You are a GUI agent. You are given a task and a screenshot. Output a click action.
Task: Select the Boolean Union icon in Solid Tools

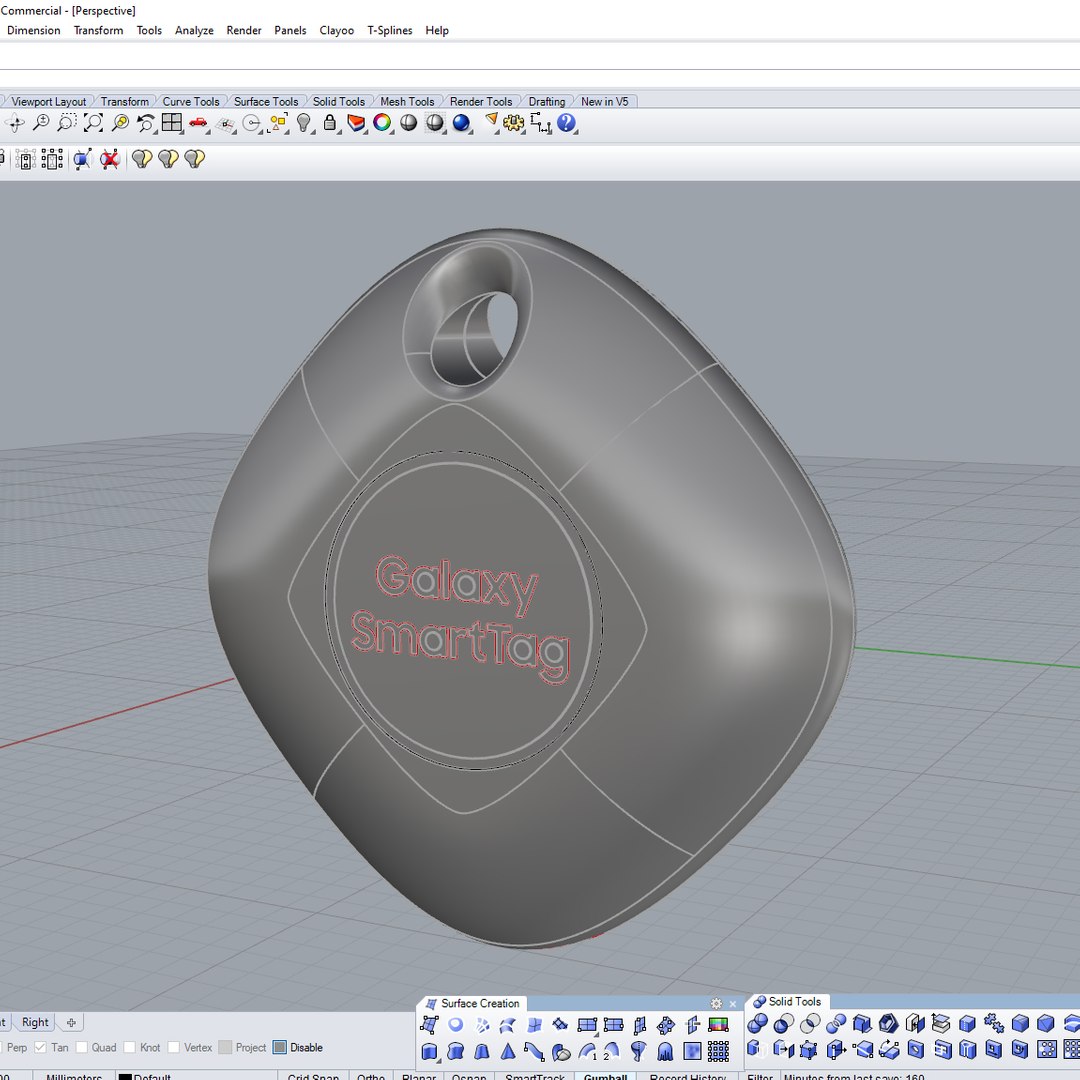[758, 1024]
